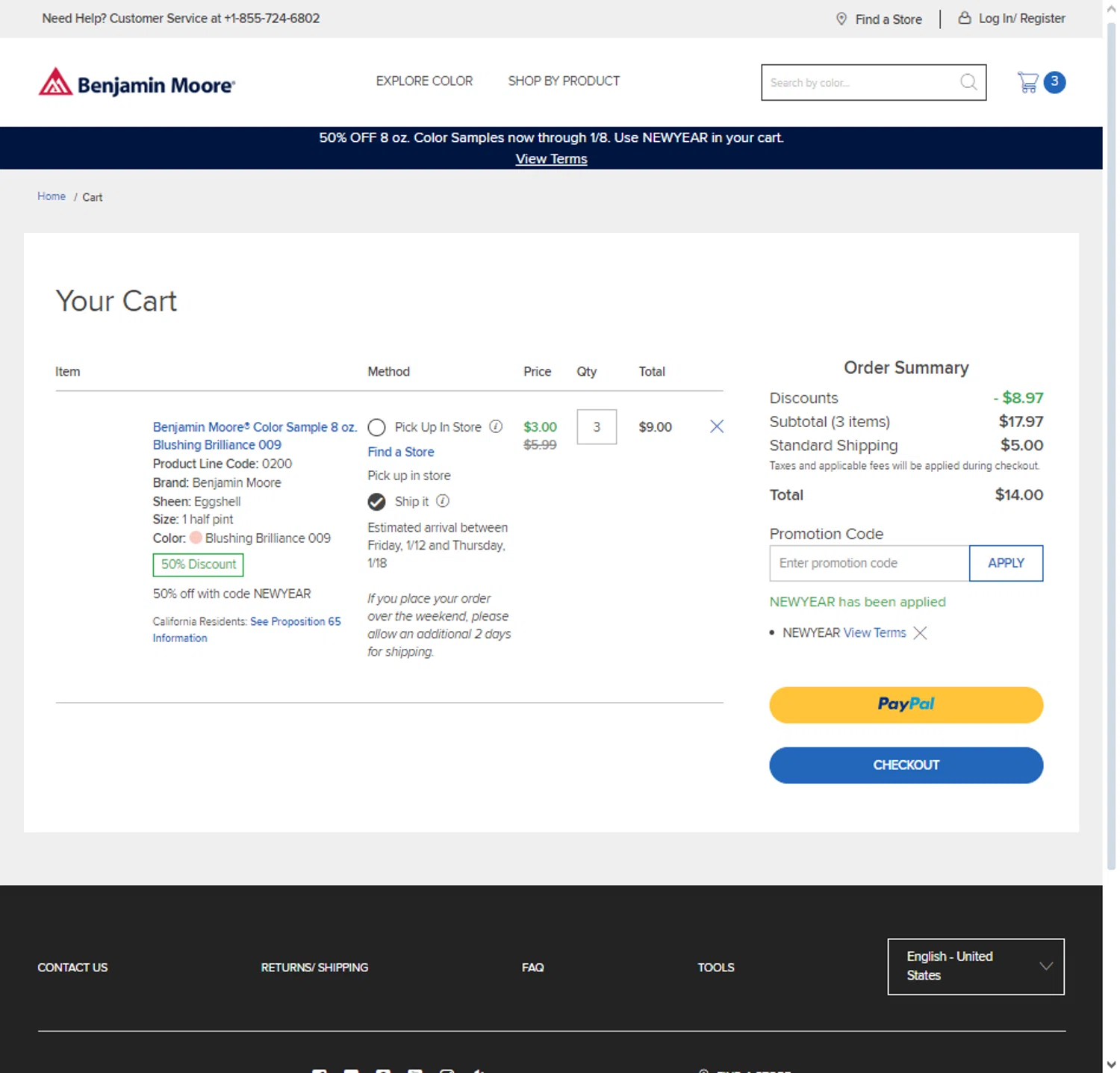The width and height of the screenshot is (1120, 1073).
Task: Click 'NEWYEAR has been applied' message
Action: [857, 602]
